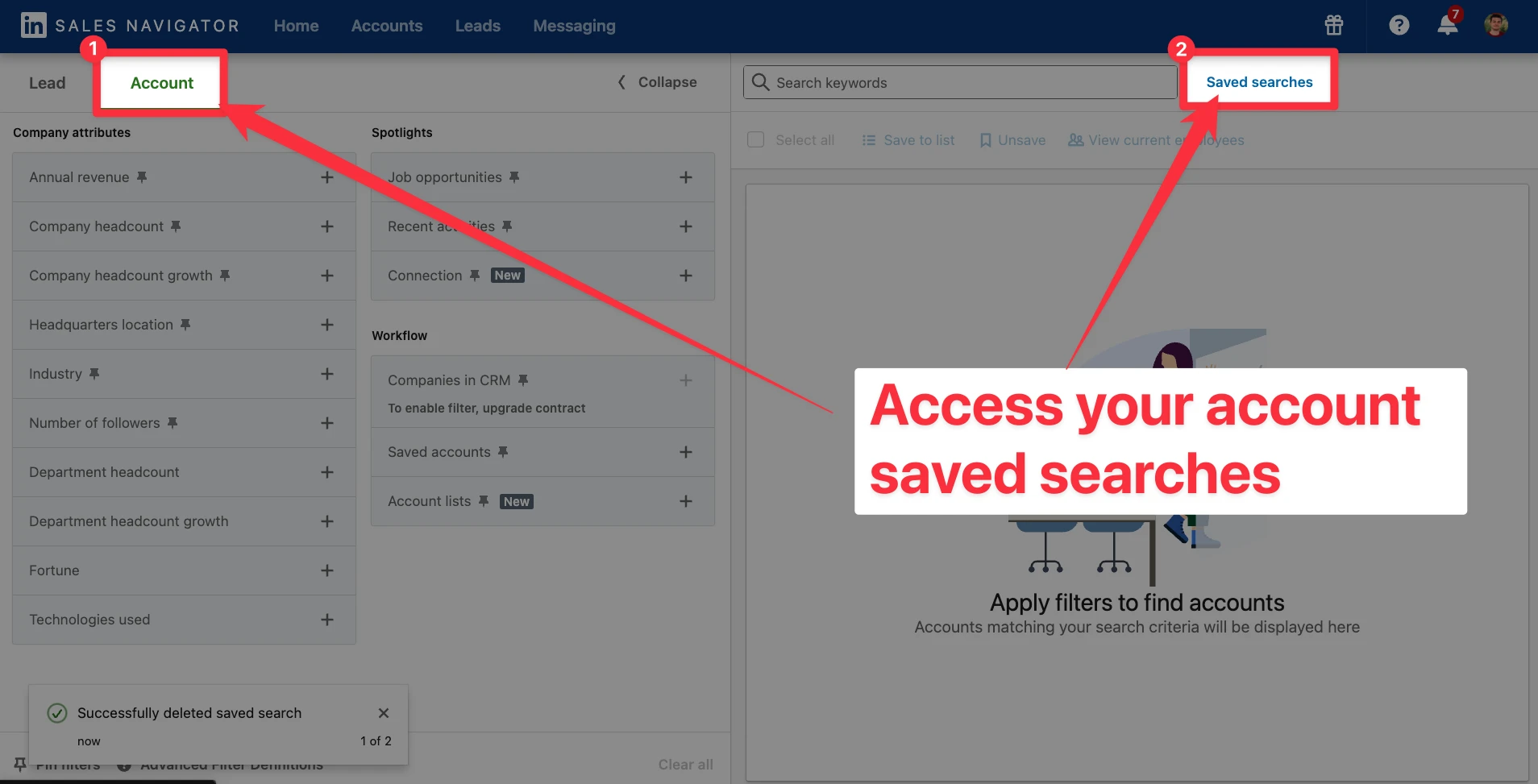Go to the Home menu
This screenshot has height=784, width=1538.
pyautogui.click(x=296, y=26)
